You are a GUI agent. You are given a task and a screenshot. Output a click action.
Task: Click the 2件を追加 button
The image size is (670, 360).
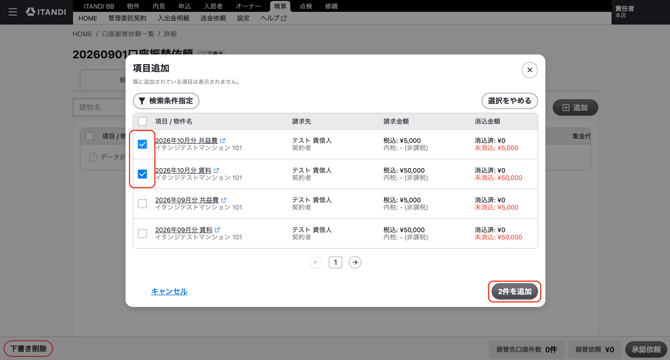514,292
